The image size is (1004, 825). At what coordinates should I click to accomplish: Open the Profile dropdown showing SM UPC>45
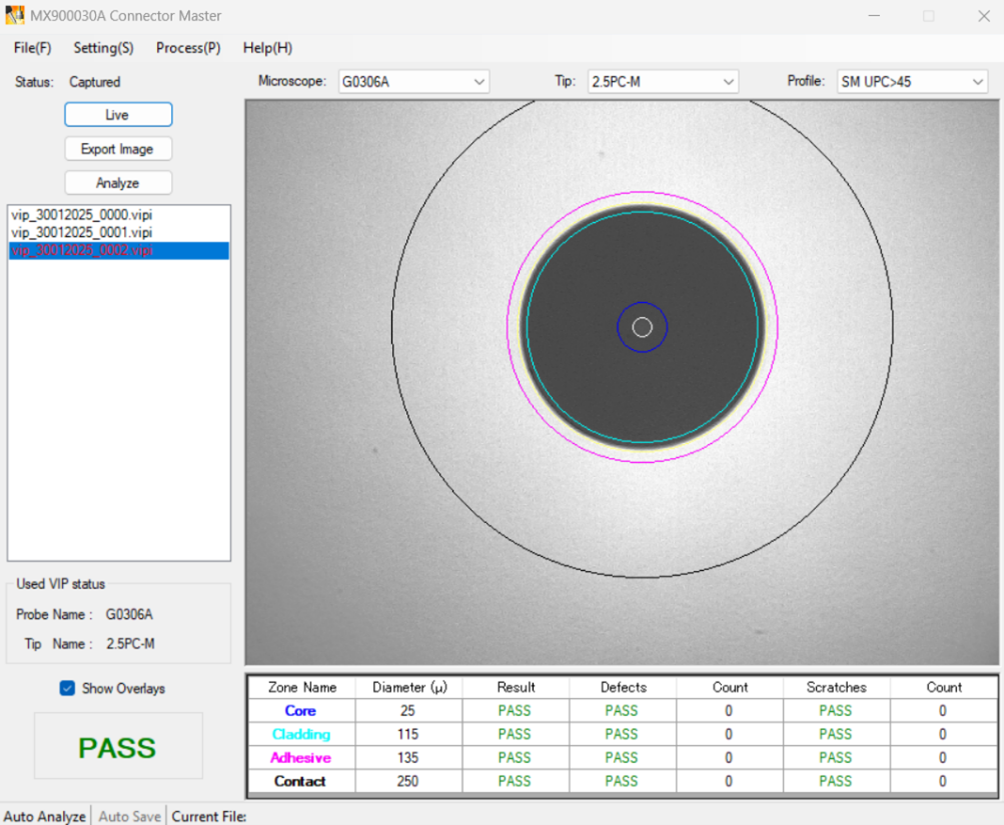coord(912,82)
